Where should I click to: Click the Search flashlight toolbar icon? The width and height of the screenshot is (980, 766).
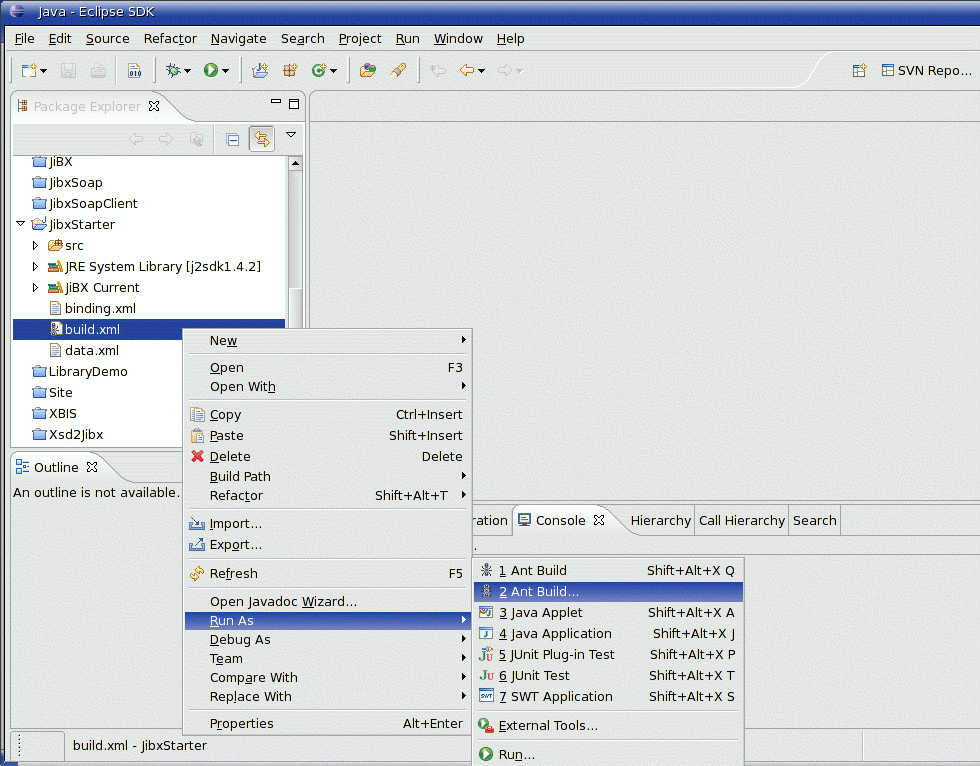tap(397, 70)
